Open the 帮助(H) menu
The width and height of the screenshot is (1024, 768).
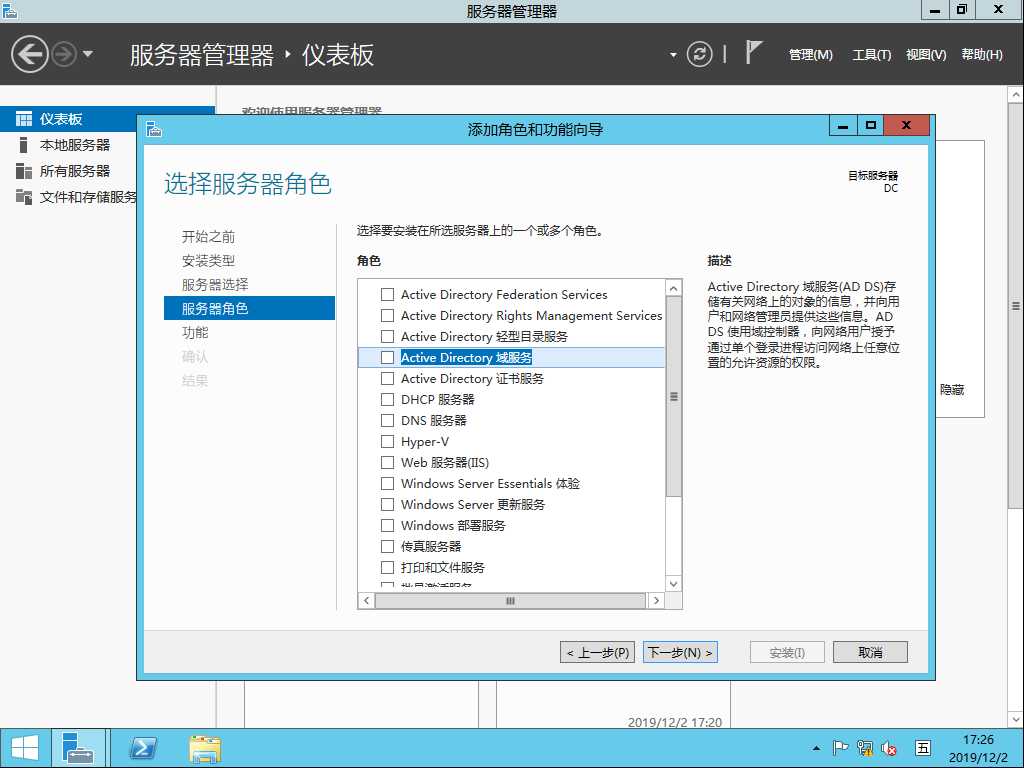point(982,55)
